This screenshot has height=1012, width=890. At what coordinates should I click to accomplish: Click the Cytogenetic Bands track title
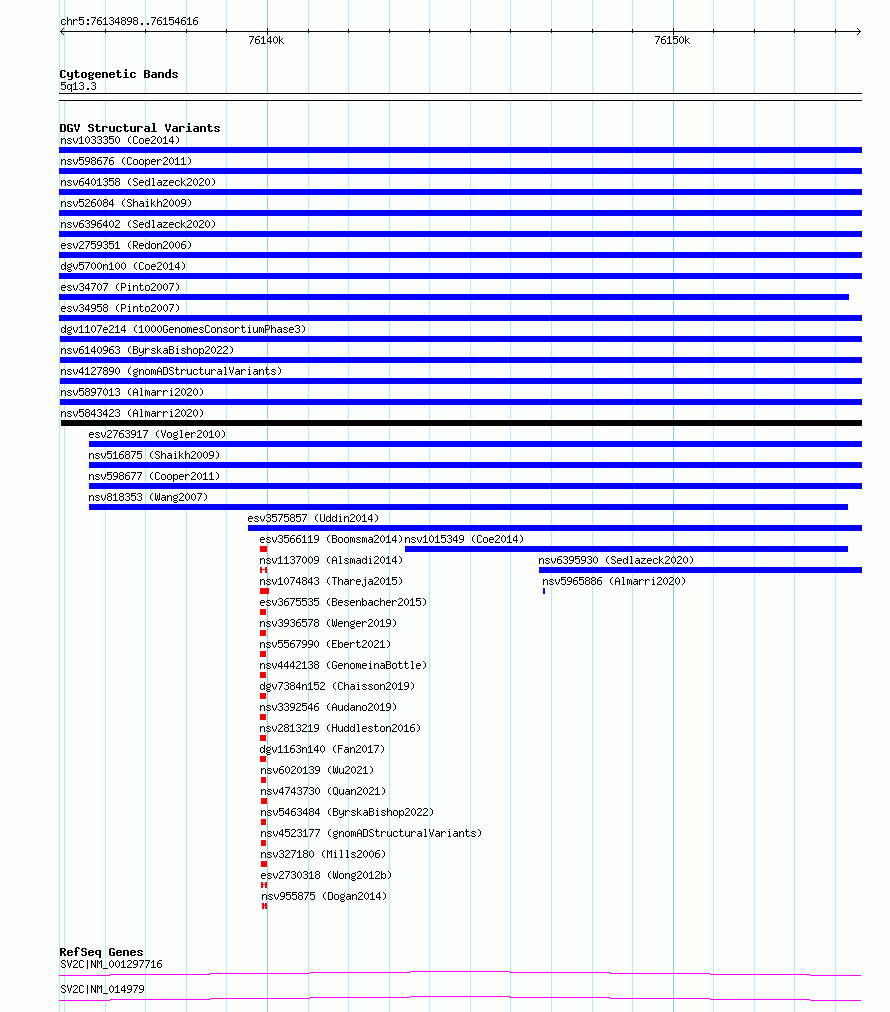point(119,74)
